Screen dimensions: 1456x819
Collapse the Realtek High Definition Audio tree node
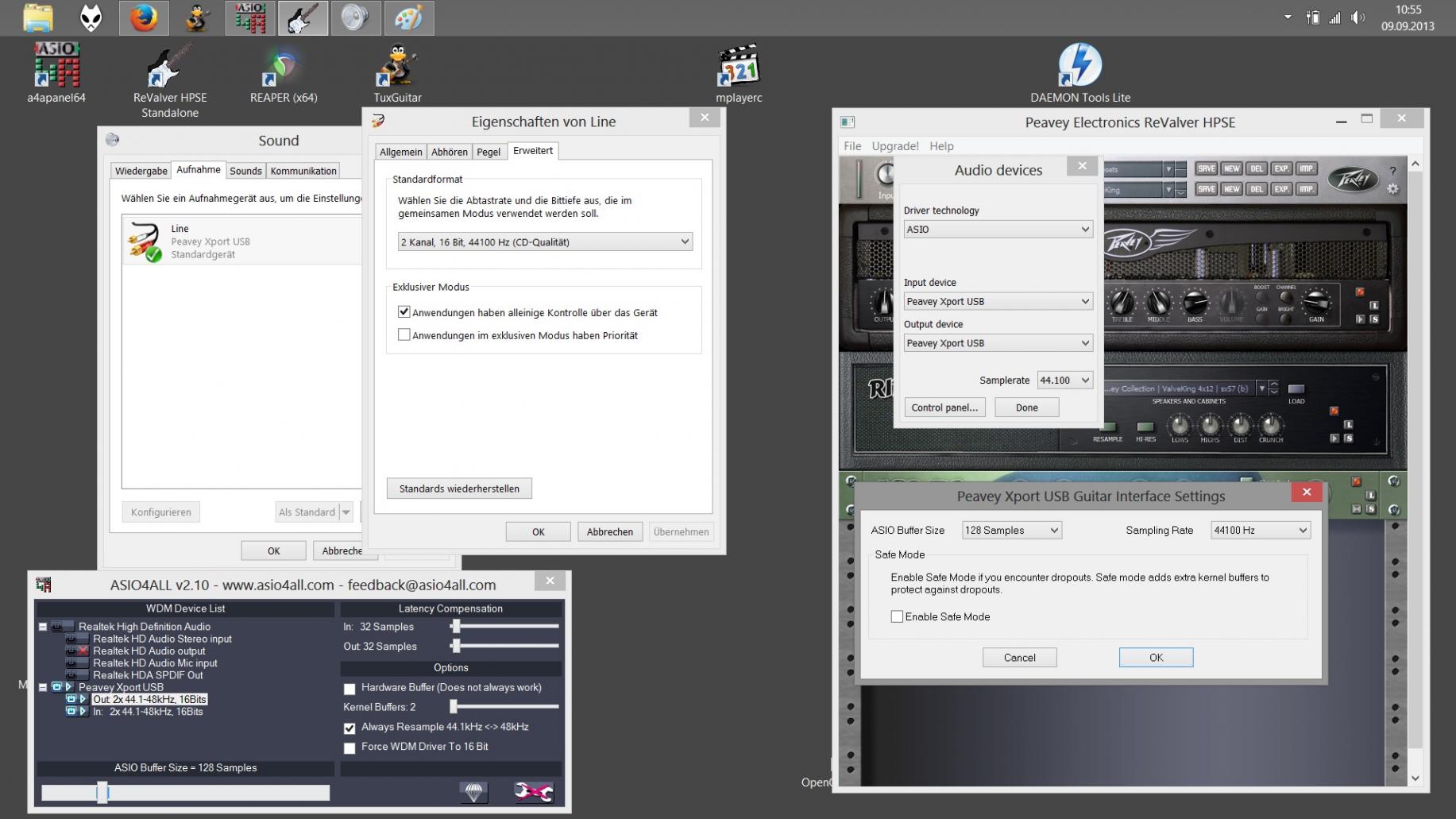[x=43, y=627]
